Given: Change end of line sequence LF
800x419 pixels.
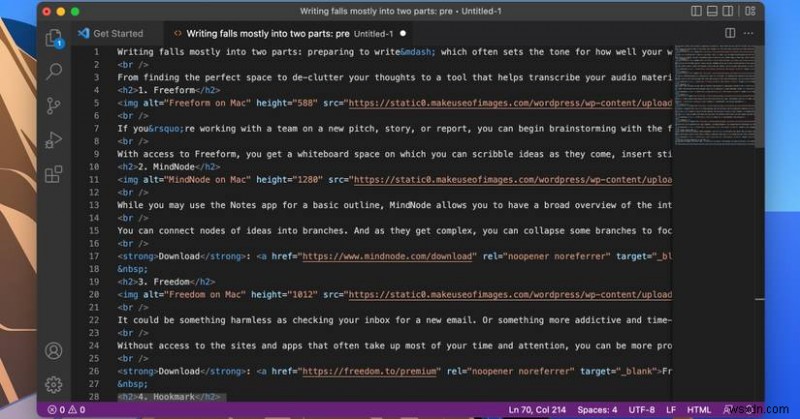Looking at the screenshot, I should coord(671,410).
